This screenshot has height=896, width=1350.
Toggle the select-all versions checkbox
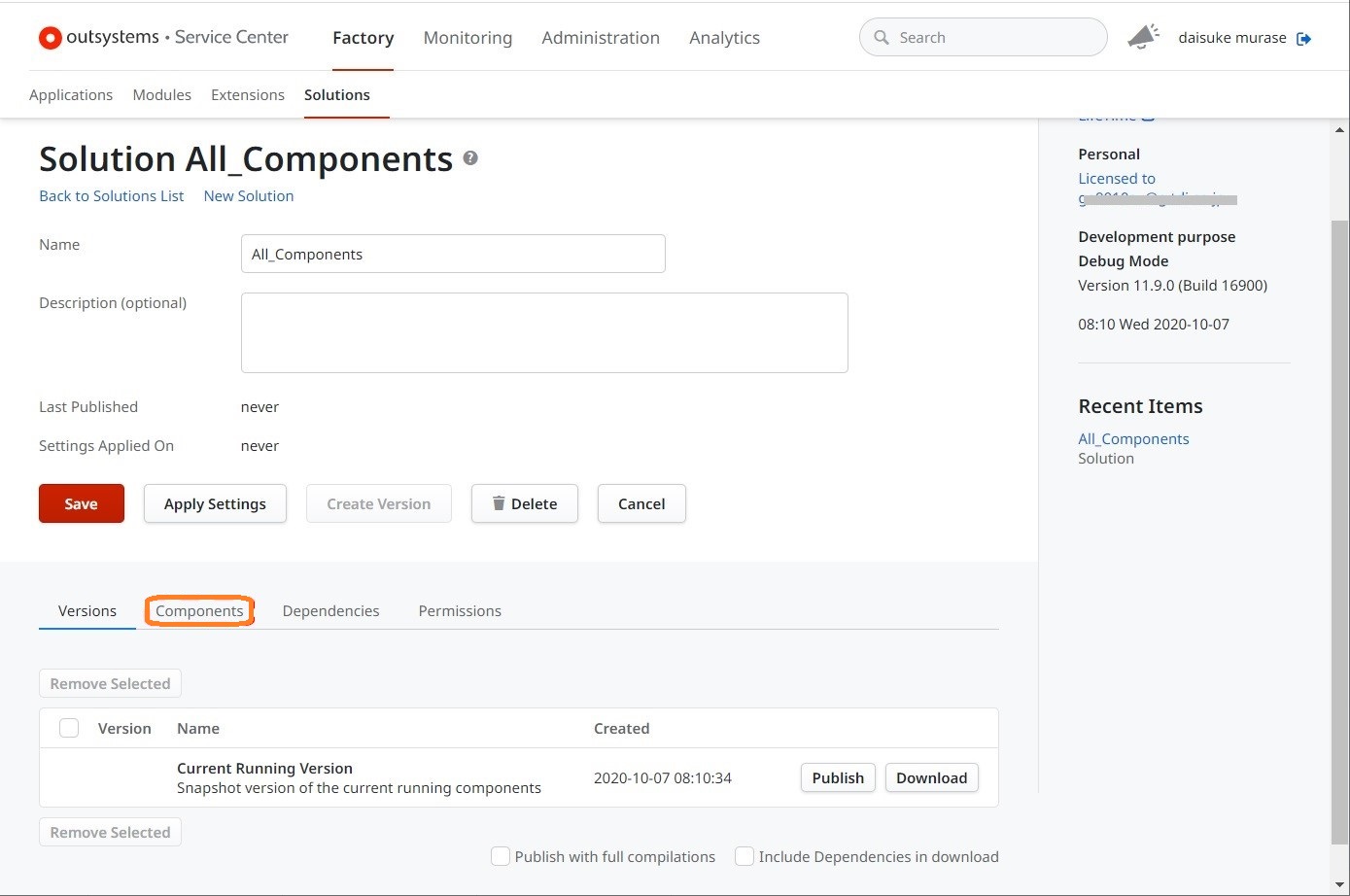(69, 728)
